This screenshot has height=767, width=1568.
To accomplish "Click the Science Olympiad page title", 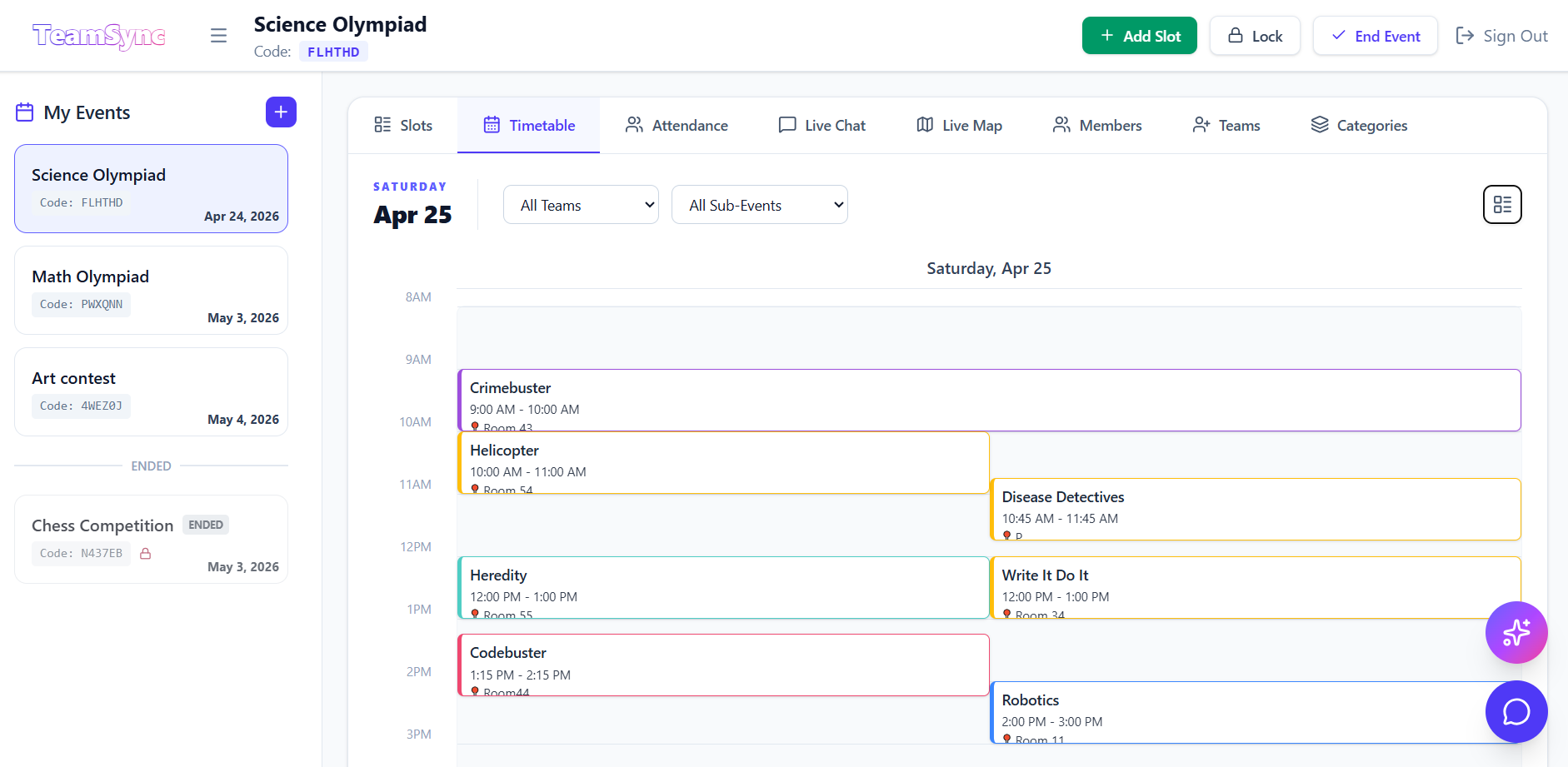I will point(340,24).
